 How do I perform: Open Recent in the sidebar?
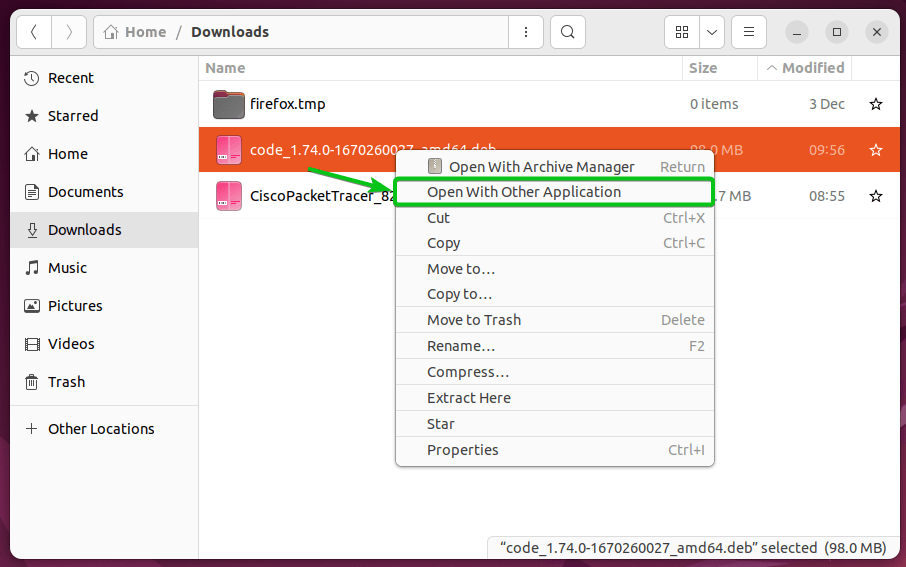[x=104, y=78]
